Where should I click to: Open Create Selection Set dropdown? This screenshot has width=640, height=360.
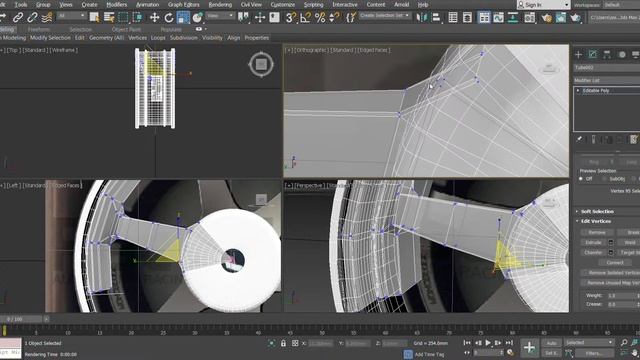[385, 16]
